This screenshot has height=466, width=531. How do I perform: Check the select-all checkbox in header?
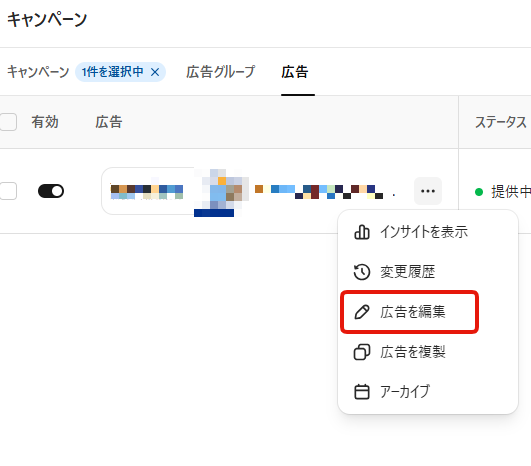pos(7,122)
